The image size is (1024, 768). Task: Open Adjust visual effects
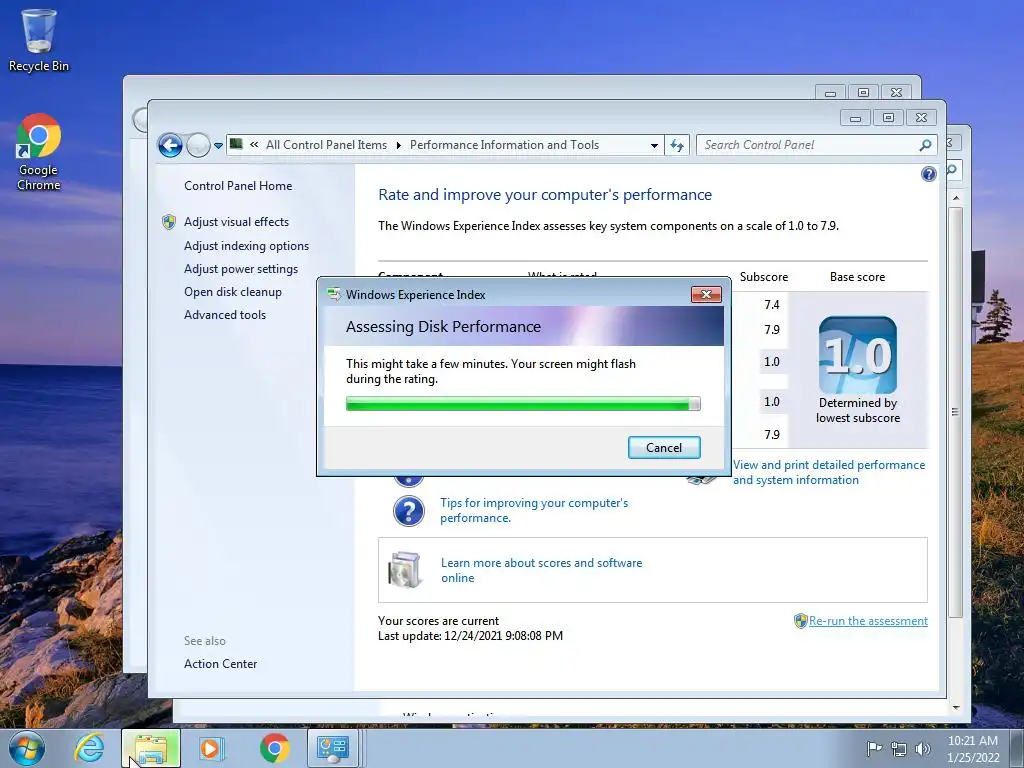point(236,222)
